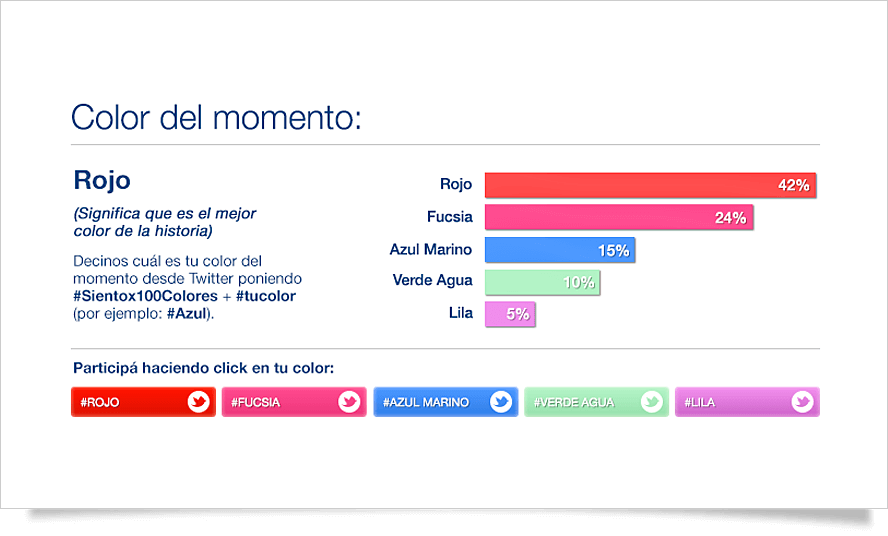Click the #tucolor hashtag text
This screenshot has width=888, height=536.
(266, 296)
